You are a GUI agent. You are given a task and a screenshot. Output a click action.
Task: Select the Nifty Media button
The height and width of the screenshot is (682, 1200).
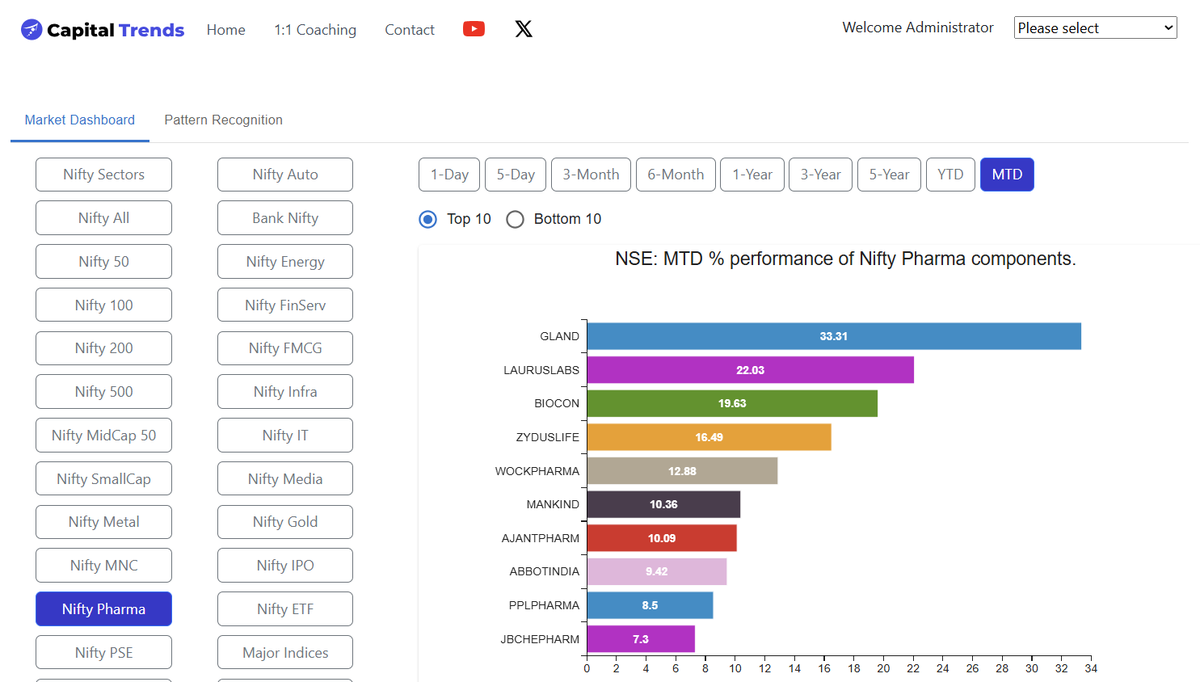285,478
